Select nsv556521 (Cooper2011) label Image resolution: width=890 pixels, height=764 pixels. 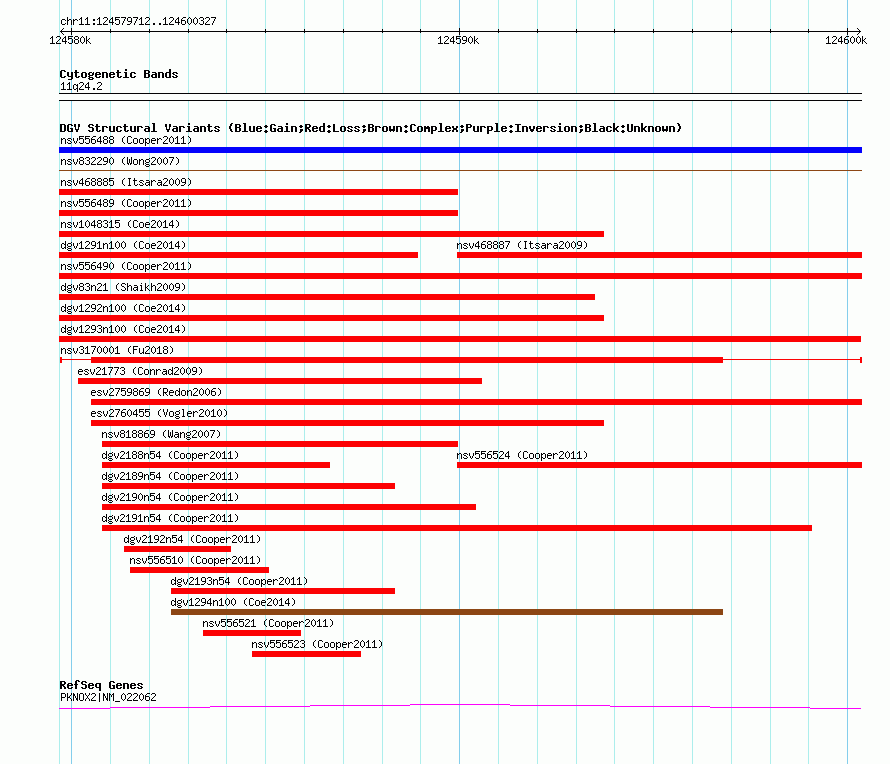(x=268, y=623)
